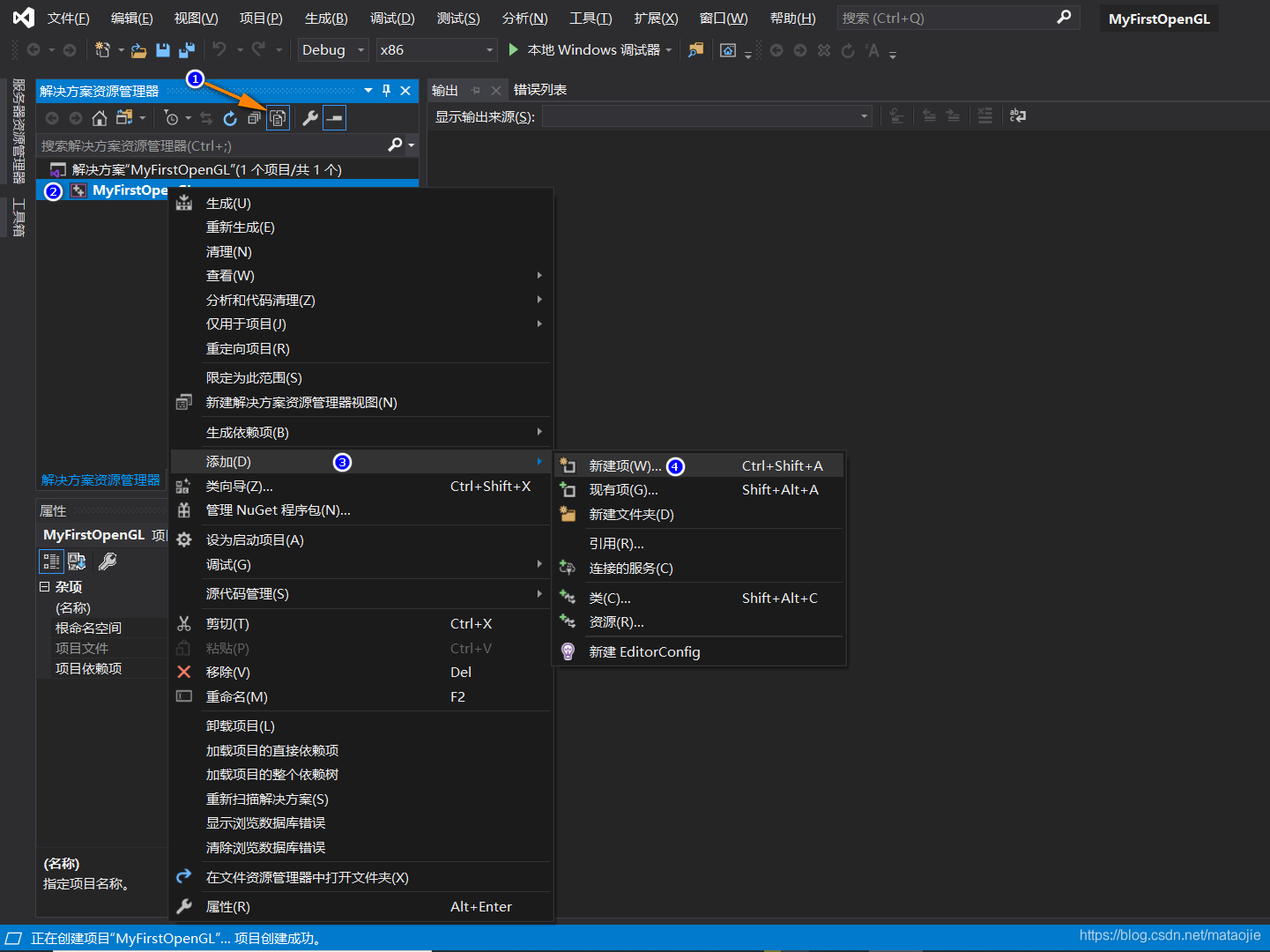Screen dimensions: 1270x952
Task: Expand the 生成依赖项(B) submenu
Action: point(360,432)
